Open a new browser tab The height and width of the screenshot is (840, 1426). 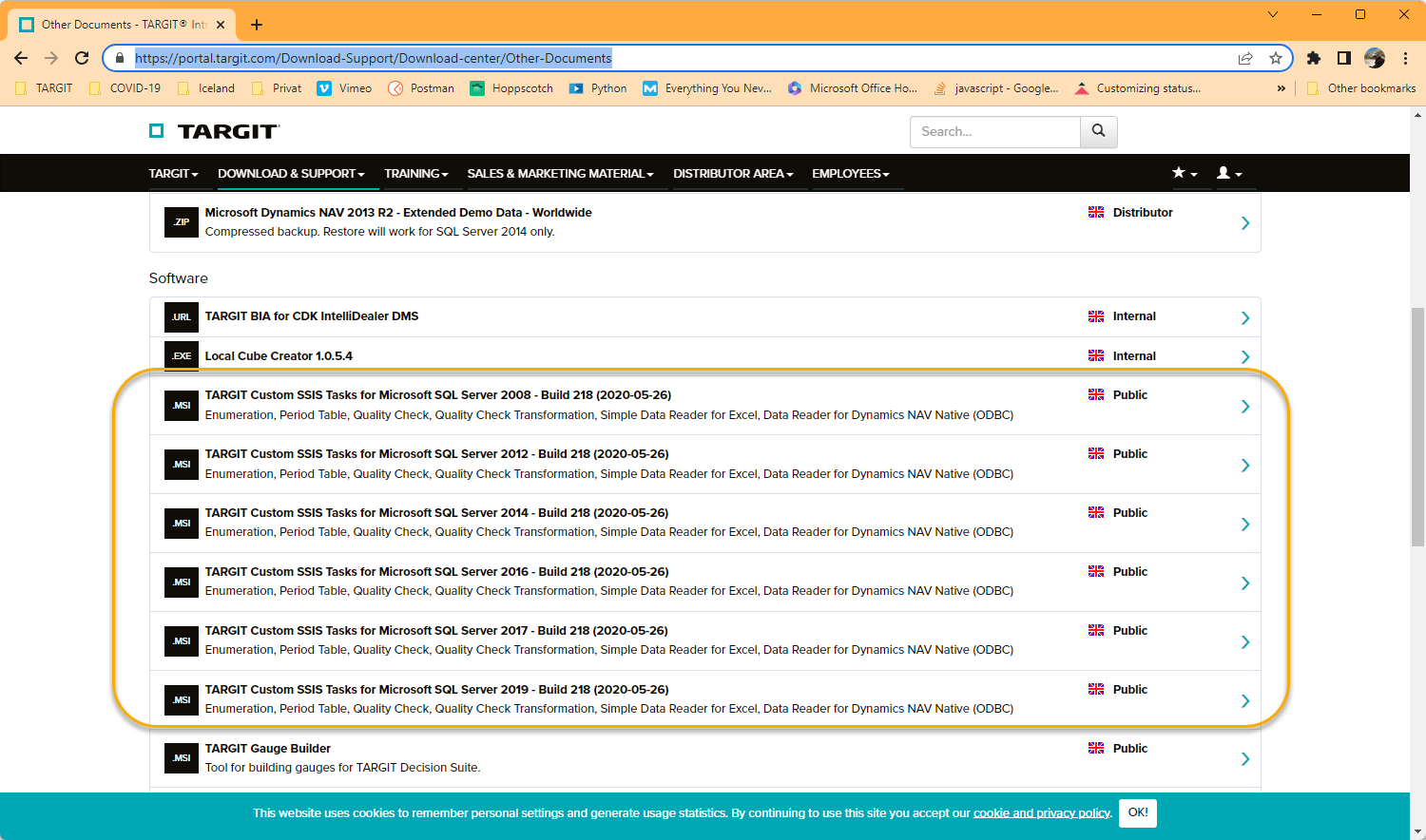[x=257, y=25]
